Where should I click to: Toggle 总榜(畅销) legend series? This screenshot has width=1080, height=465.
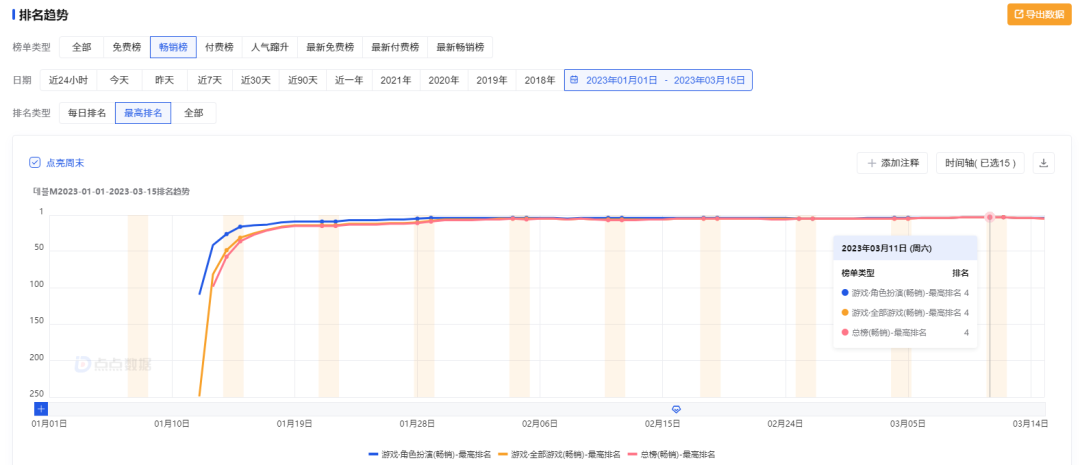point(671,455)
